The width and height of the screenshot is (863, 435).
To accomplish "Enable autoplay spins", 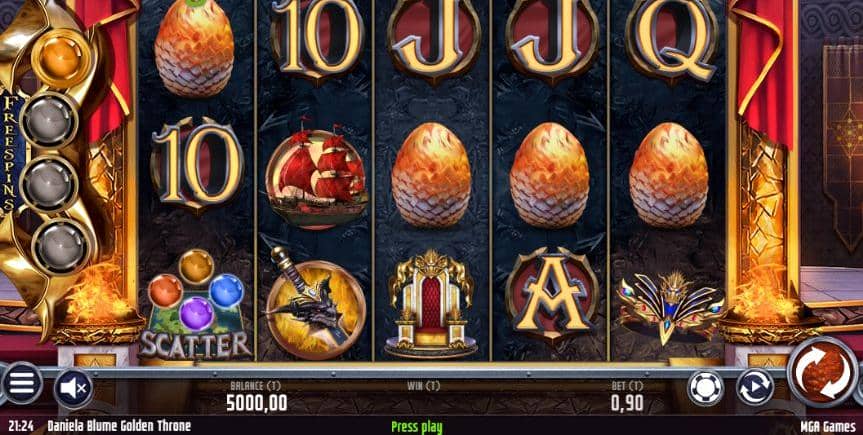I will tap(755, 387).
